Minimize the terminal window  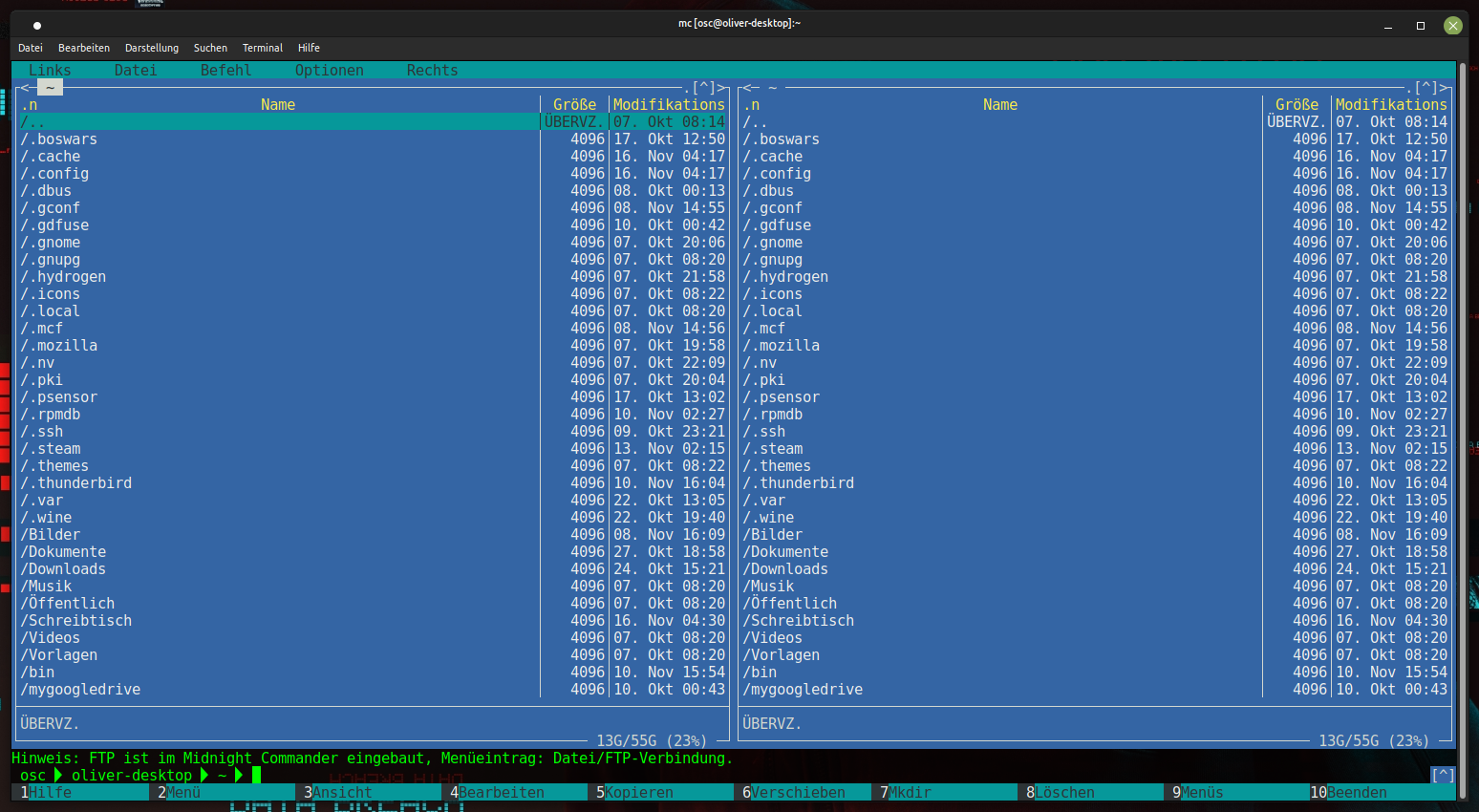pyautogui.click(x=1388, y=26)
